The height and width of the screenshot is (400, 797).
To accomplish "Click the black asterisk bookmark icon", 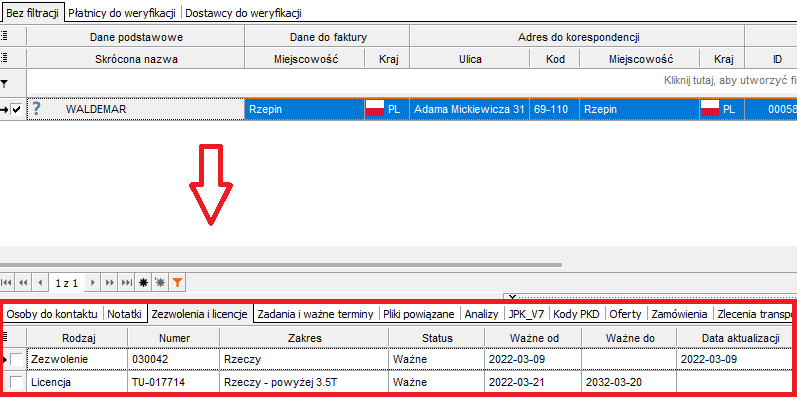I will tap(143, 283).
